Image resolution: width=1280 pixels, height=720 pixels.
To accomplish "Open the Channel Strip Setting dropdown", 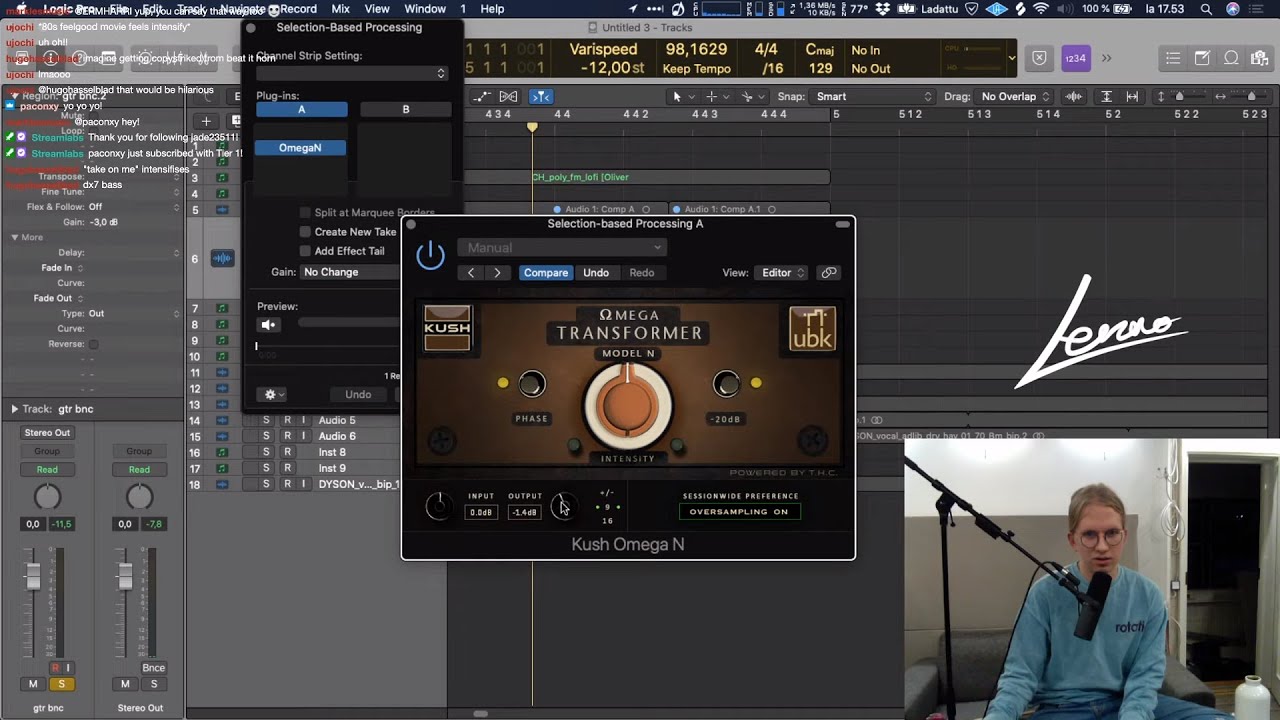I will coord(351,73).
